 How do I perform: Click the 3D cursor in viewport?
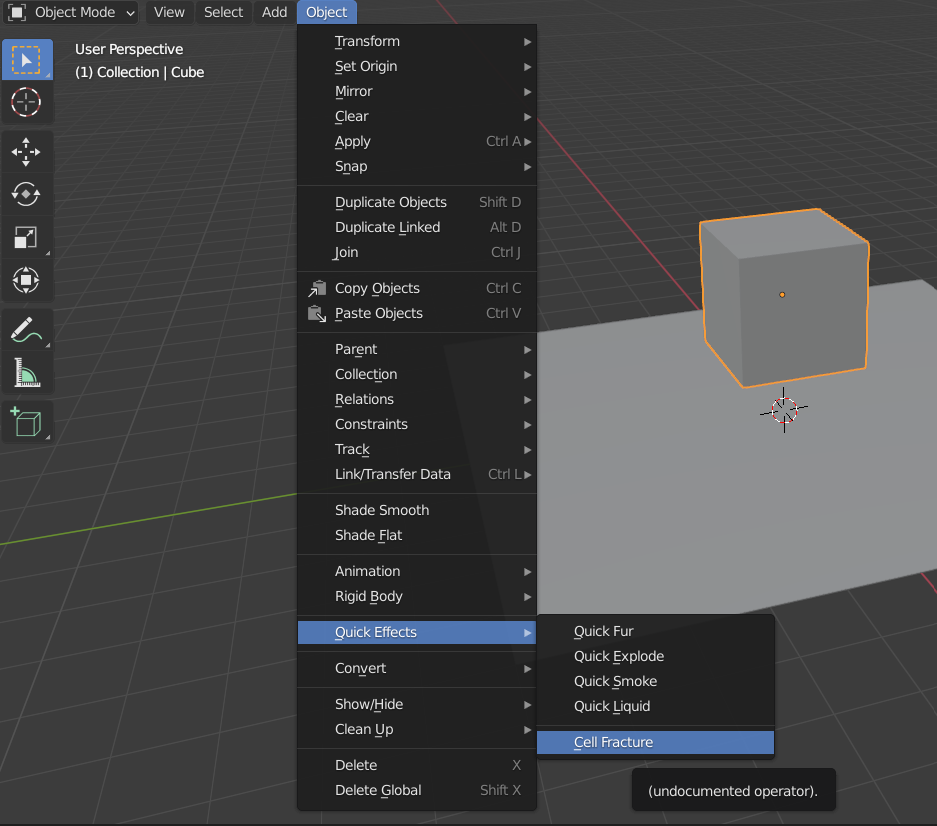pos(784,410)
